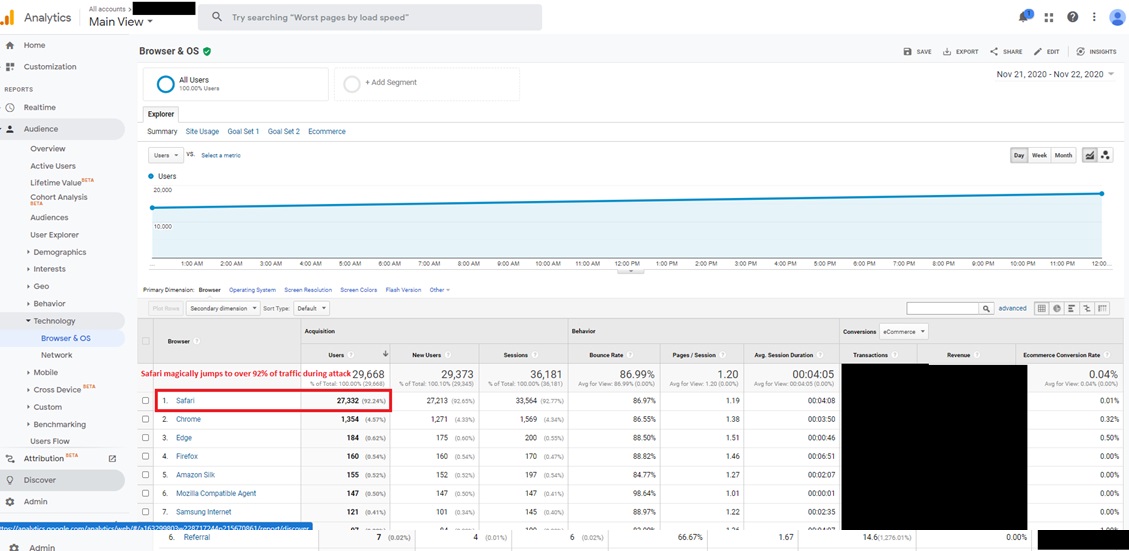Click the Export report icon
This screenshot has height=551, width=1129.
948,52
